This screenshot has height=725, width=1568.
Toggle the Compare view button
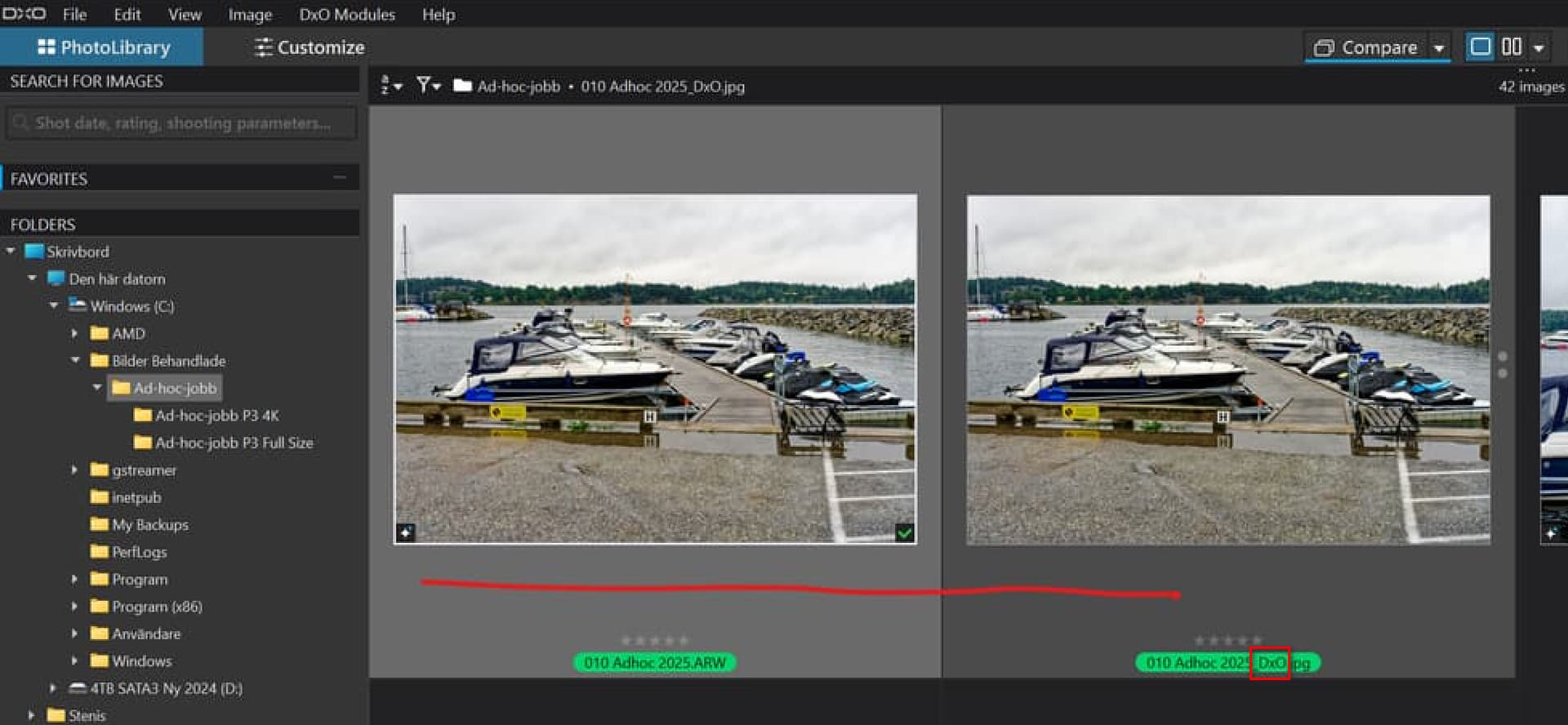pos(1365,48)
